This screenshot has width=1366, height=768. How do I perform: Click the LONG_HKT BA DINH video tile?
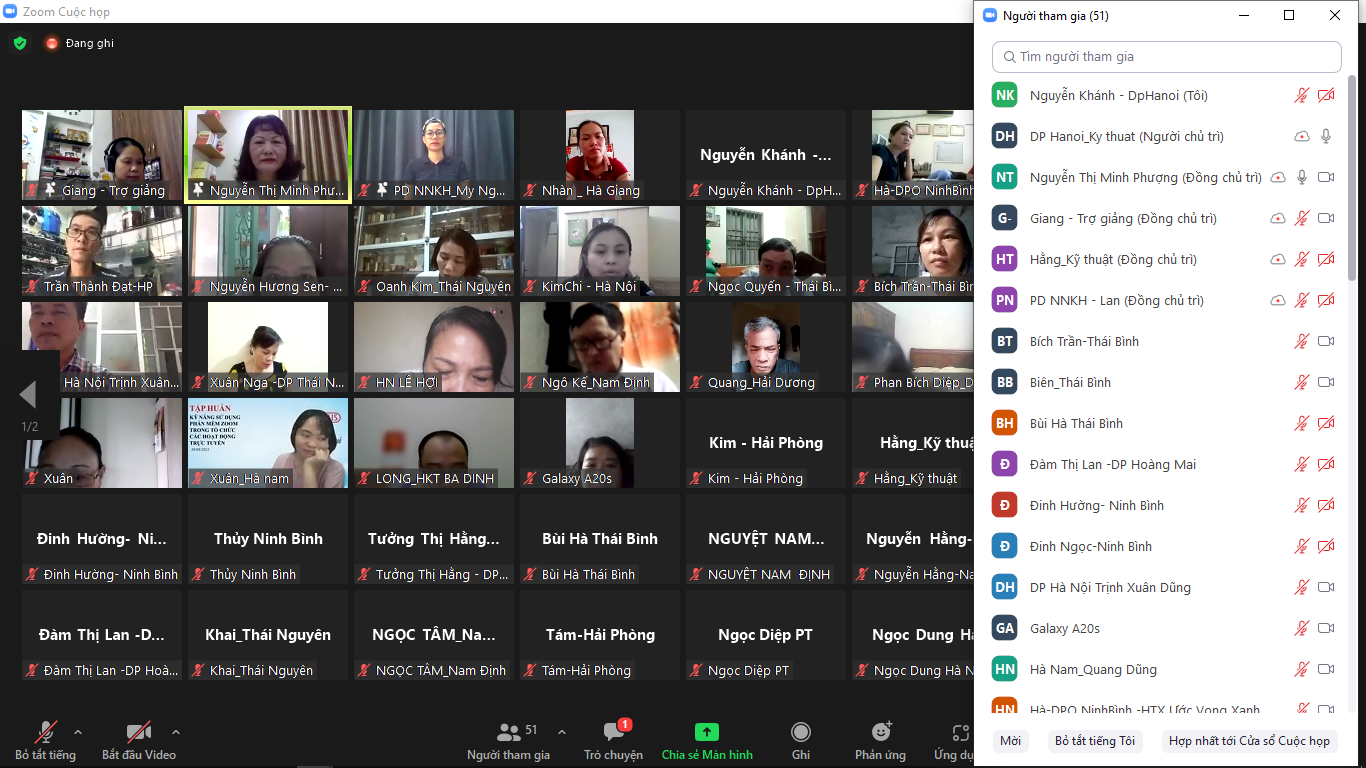click(434, 443)
